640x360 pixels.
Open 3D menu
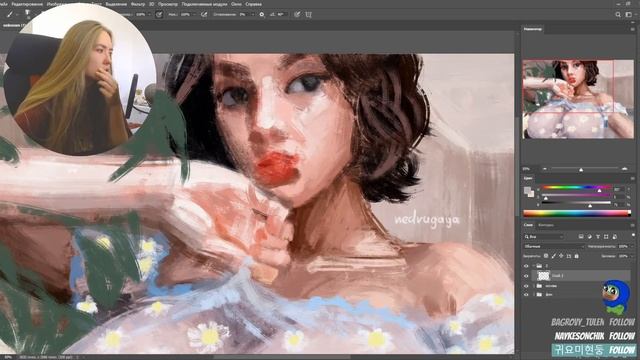[151, 4]
